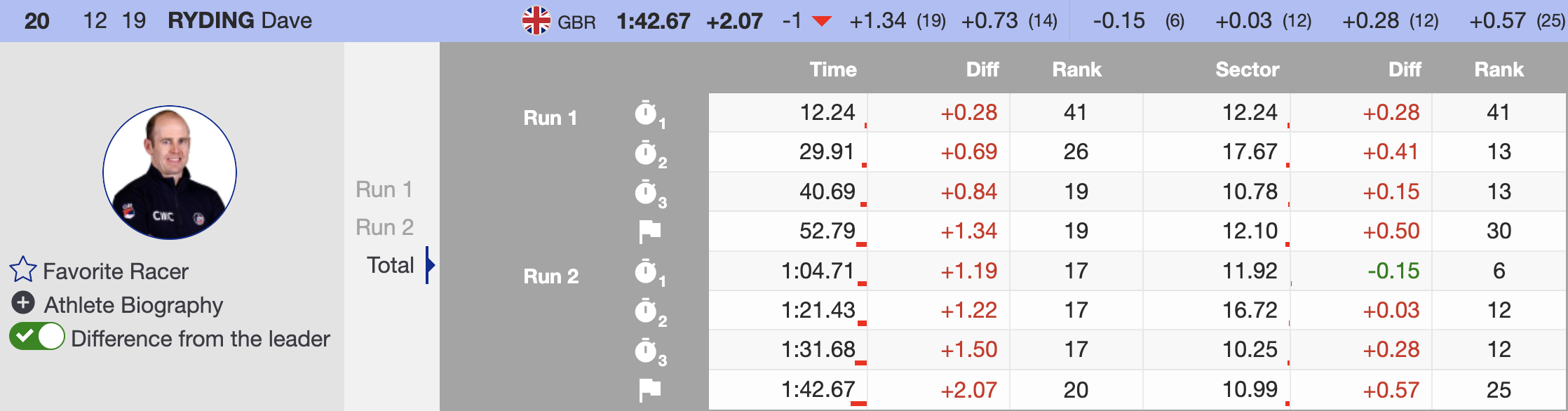Image resolution: width=1568 pixels, height=411 pixels.
Task: Click the Great Britain flag icon
Action: pyautogui.click(x=536, y=21)
